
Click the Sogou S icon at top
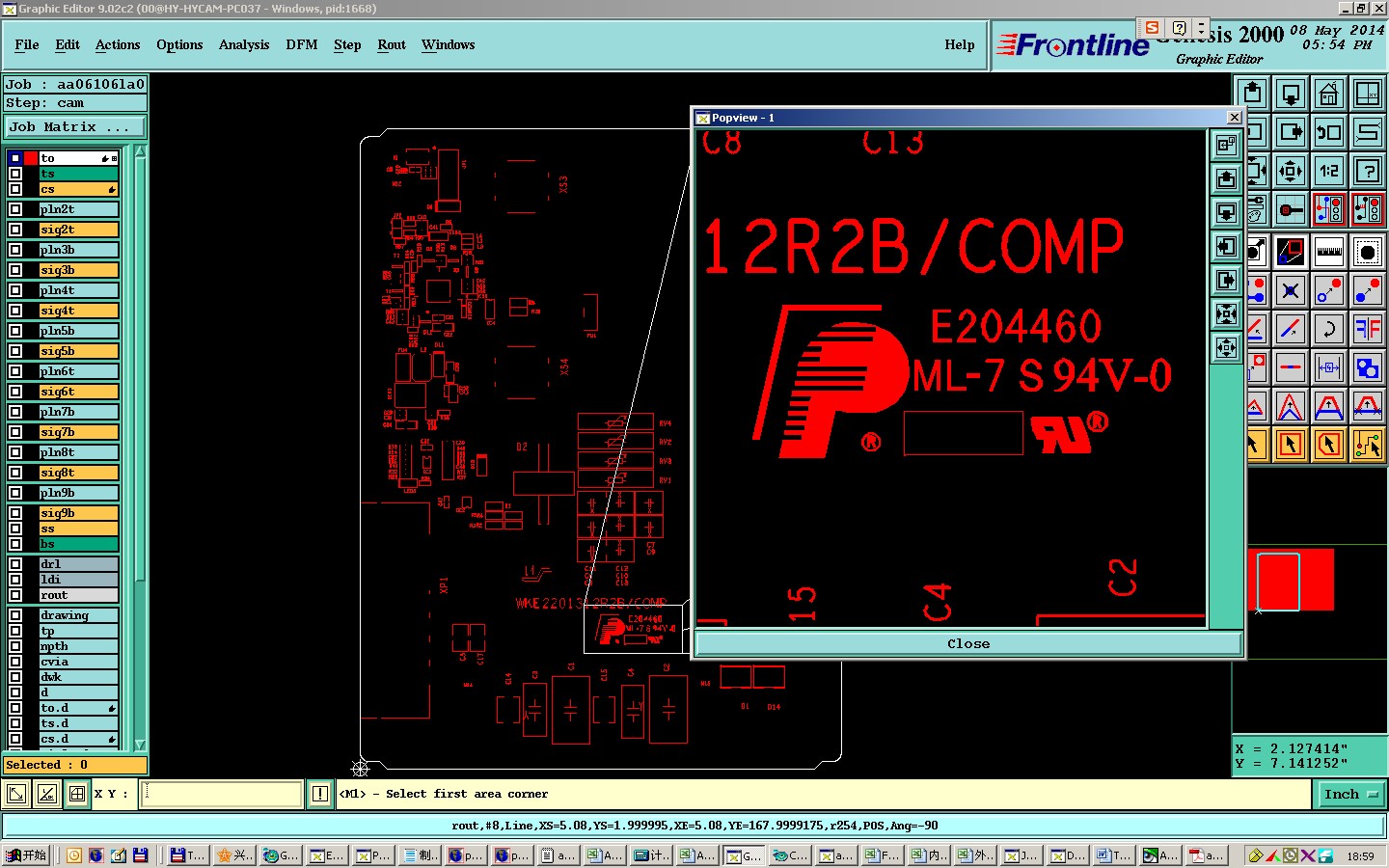pos(1152,28)
